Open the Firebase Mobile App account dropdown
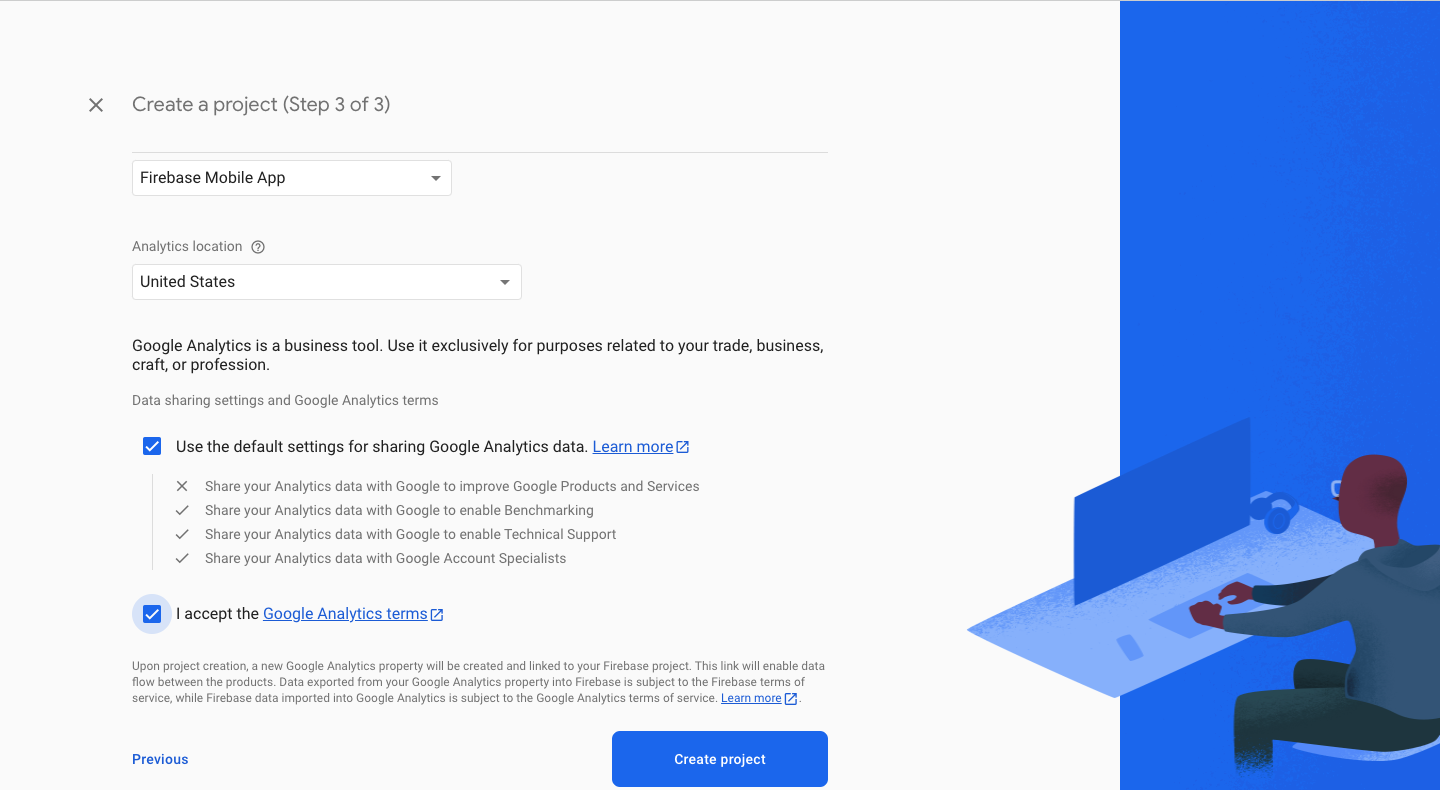Screen dimensions: 1440x790 click(x=291, y=178)
